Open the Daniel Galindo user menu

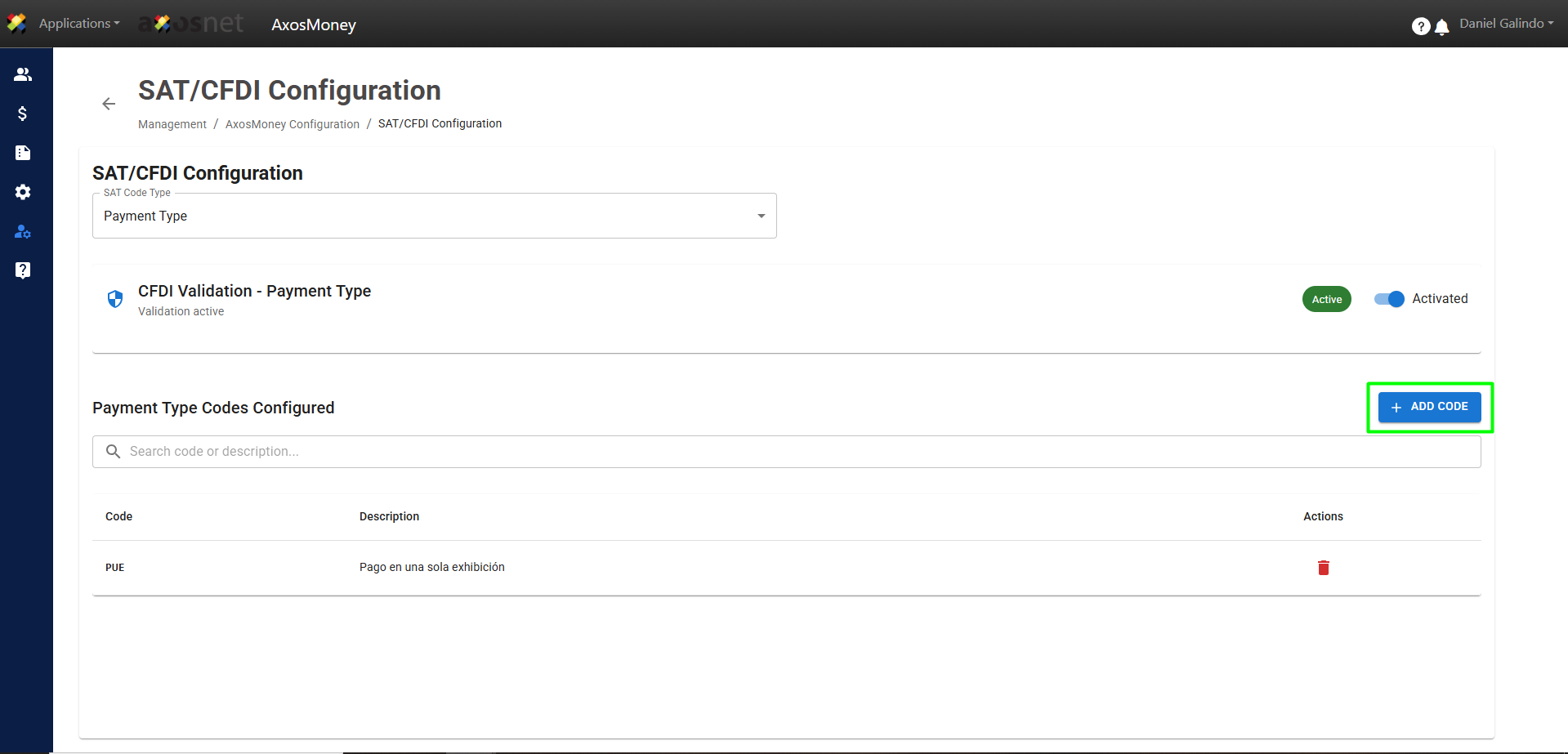(1506, 24)
